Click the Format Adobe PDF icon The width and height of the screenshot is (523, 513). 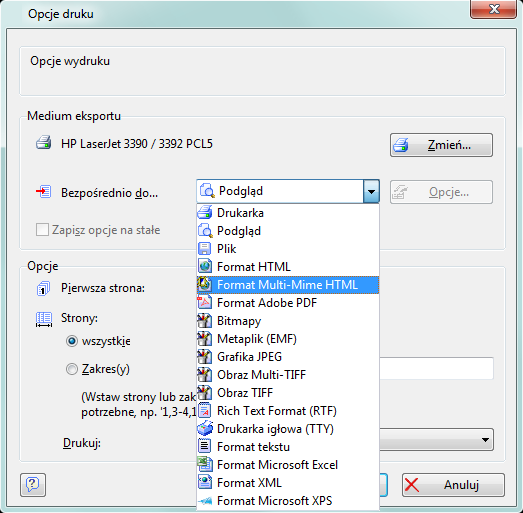(x=205, y=303)
